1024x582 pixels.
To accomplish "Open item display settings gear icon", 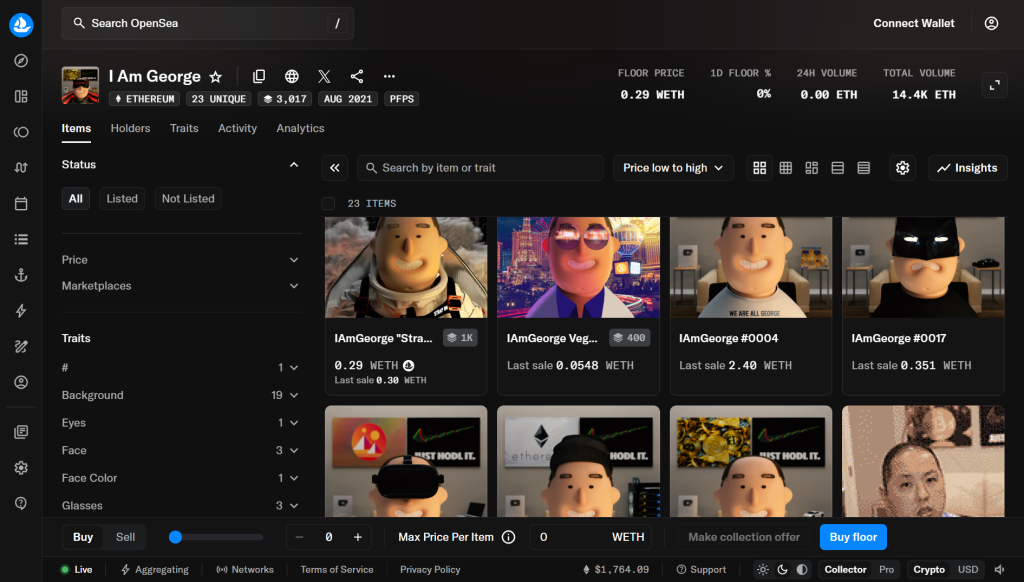I will click(903, 168).
